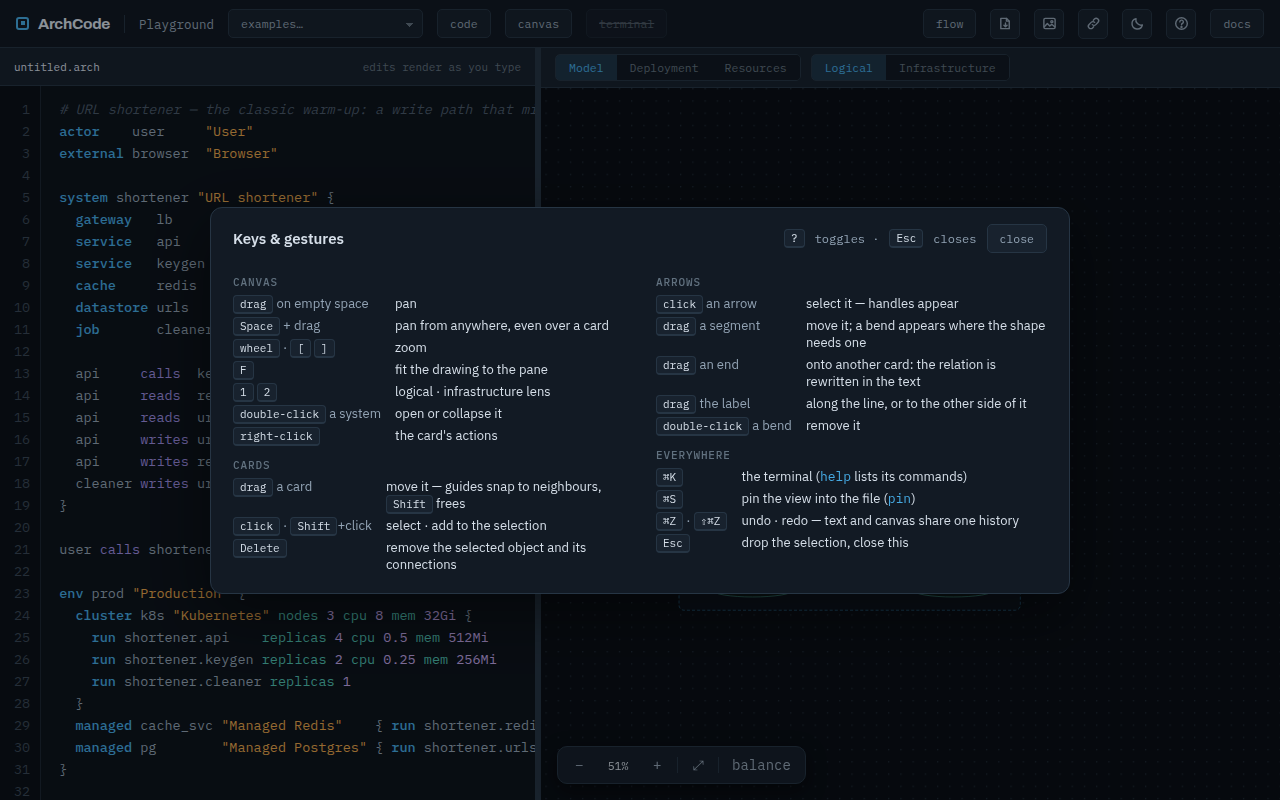The image size is (1280, 800).
Task: Toggle the code pane
Action: pyautogui.click(x=464, y=24)
